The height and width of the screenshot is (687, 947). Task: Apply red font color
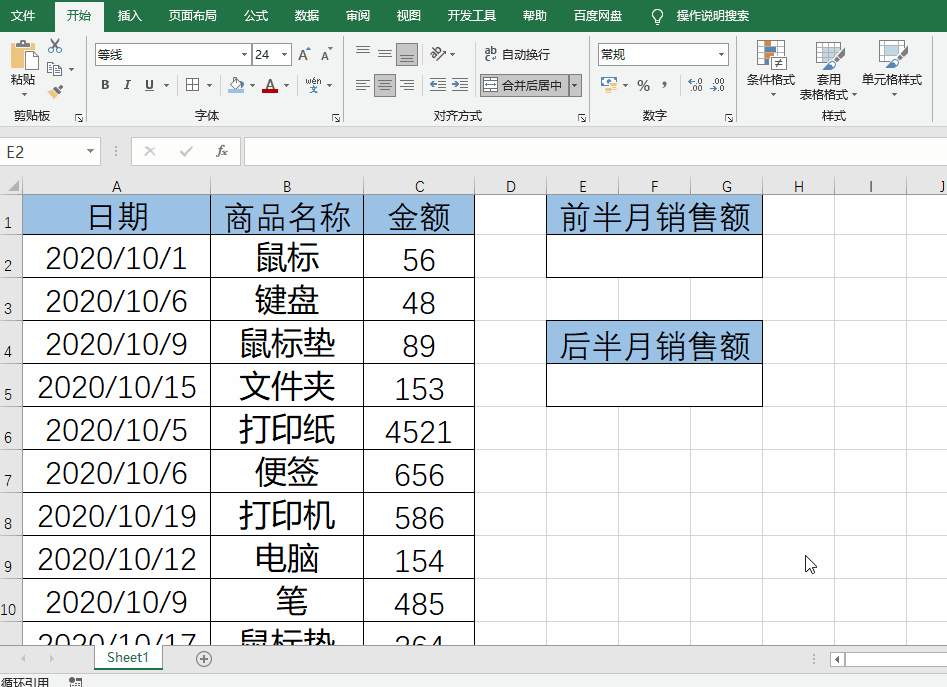tap(270, 85)
